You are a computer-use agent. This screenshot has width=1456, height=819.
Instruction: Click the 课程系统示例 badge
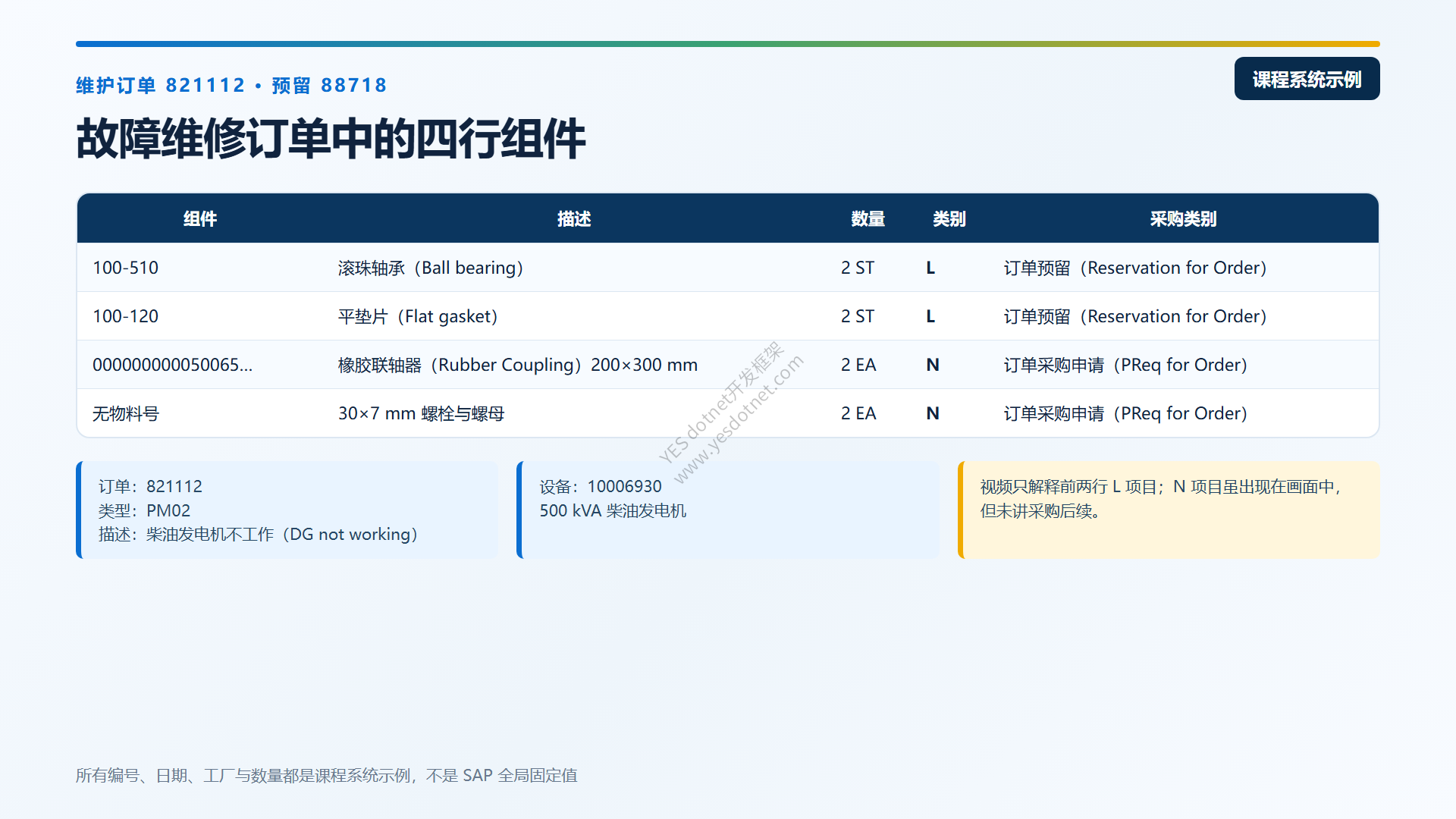[1307, 79]
